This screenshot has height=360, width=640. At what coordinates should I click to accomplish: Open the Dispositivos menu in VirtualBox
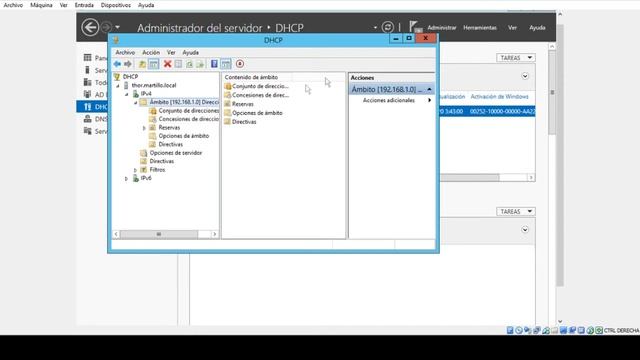pyautogui.click(x=116, y=5)
